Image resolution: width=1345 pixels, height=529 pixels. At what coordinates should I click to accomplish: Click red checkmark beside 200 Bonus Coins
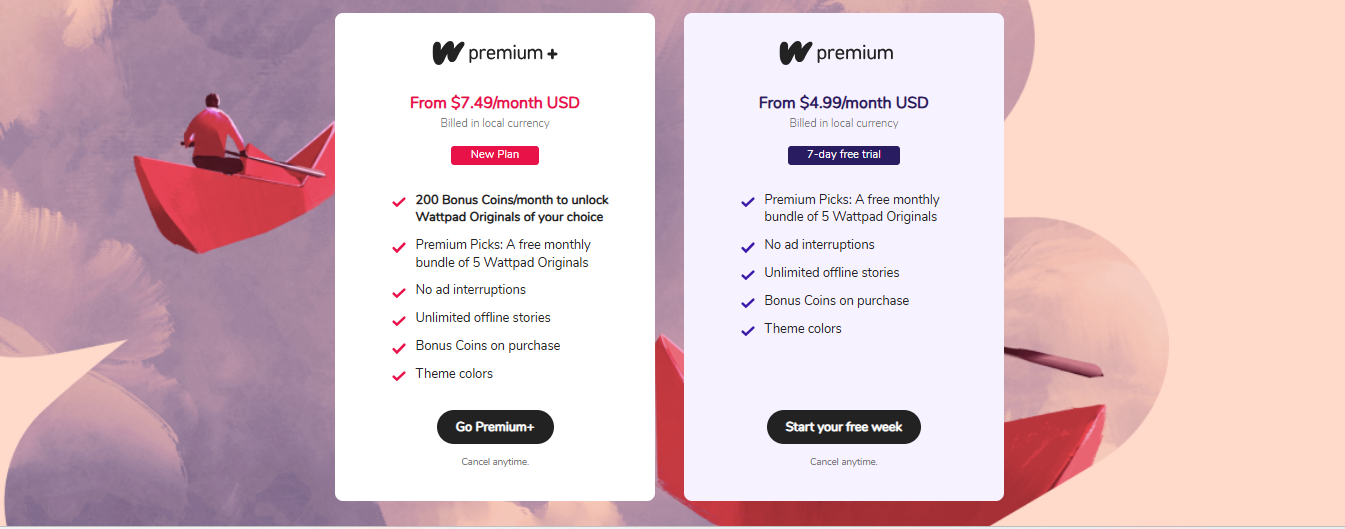tap(398, 202)
